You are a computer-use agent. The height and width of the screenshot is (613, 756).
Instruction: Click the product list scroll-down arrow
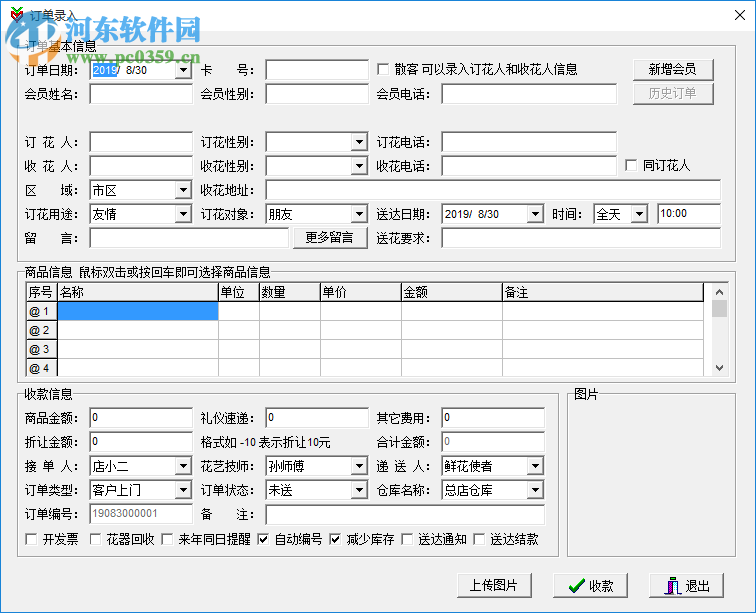coord(719,368)
